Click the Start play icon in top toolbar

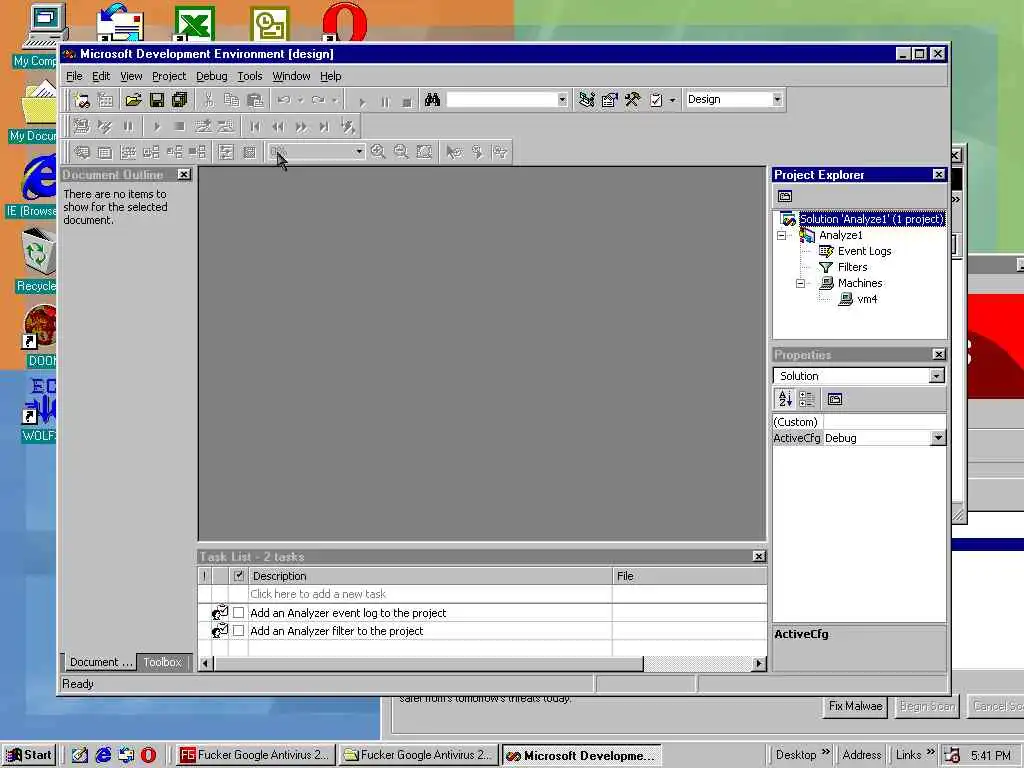click(x=362, y=101)
